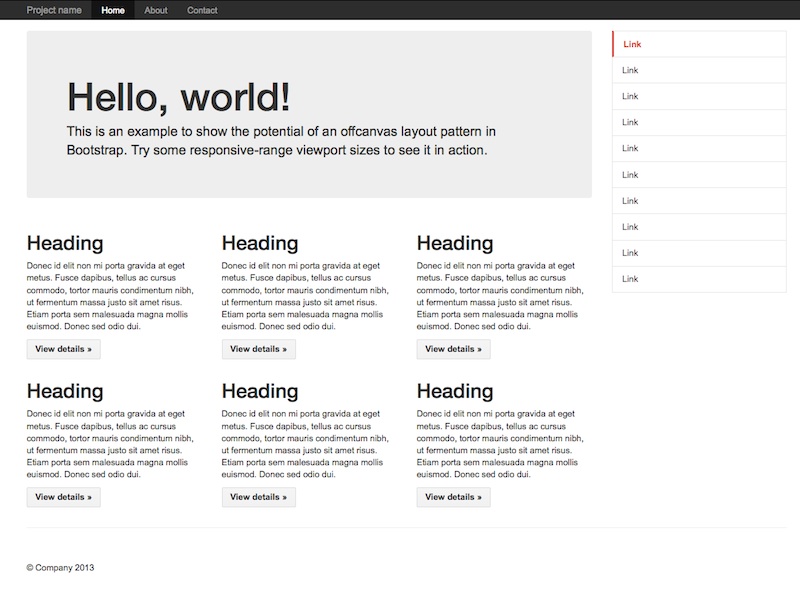Select the ninth Link in sidebar list
This screenshot has width=800, height=600.
[698, 253]
